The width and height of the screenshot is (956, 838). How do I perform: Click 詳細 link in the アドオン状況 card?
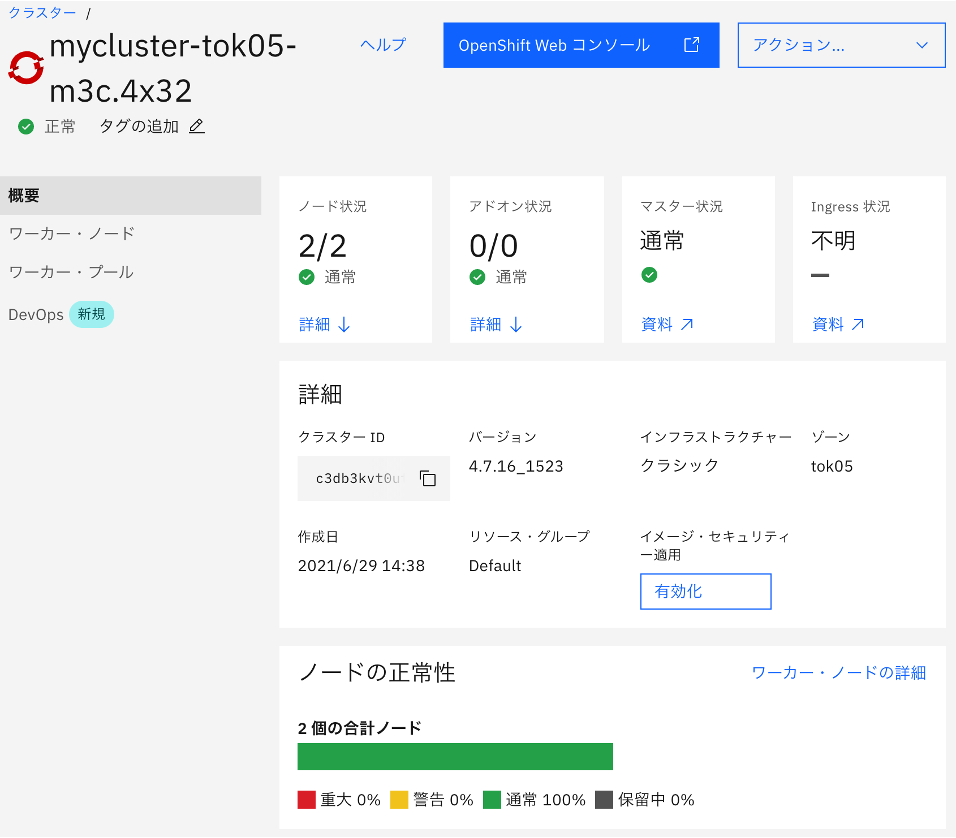pyautogui.click(x=486, y=324)
